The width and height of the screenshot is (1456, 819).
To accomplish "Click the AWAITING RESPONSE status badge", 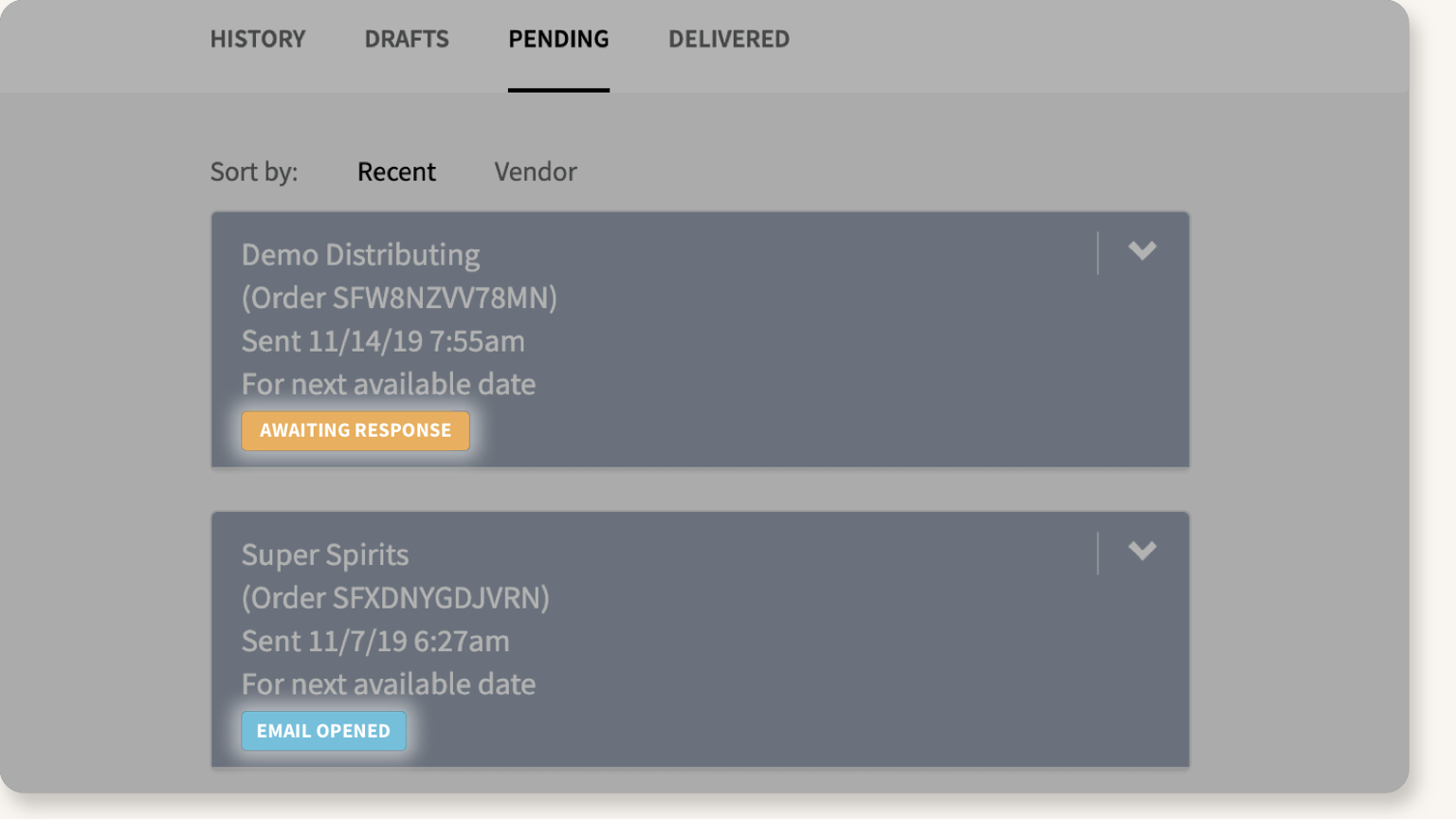I will click(x=355, y=430).
